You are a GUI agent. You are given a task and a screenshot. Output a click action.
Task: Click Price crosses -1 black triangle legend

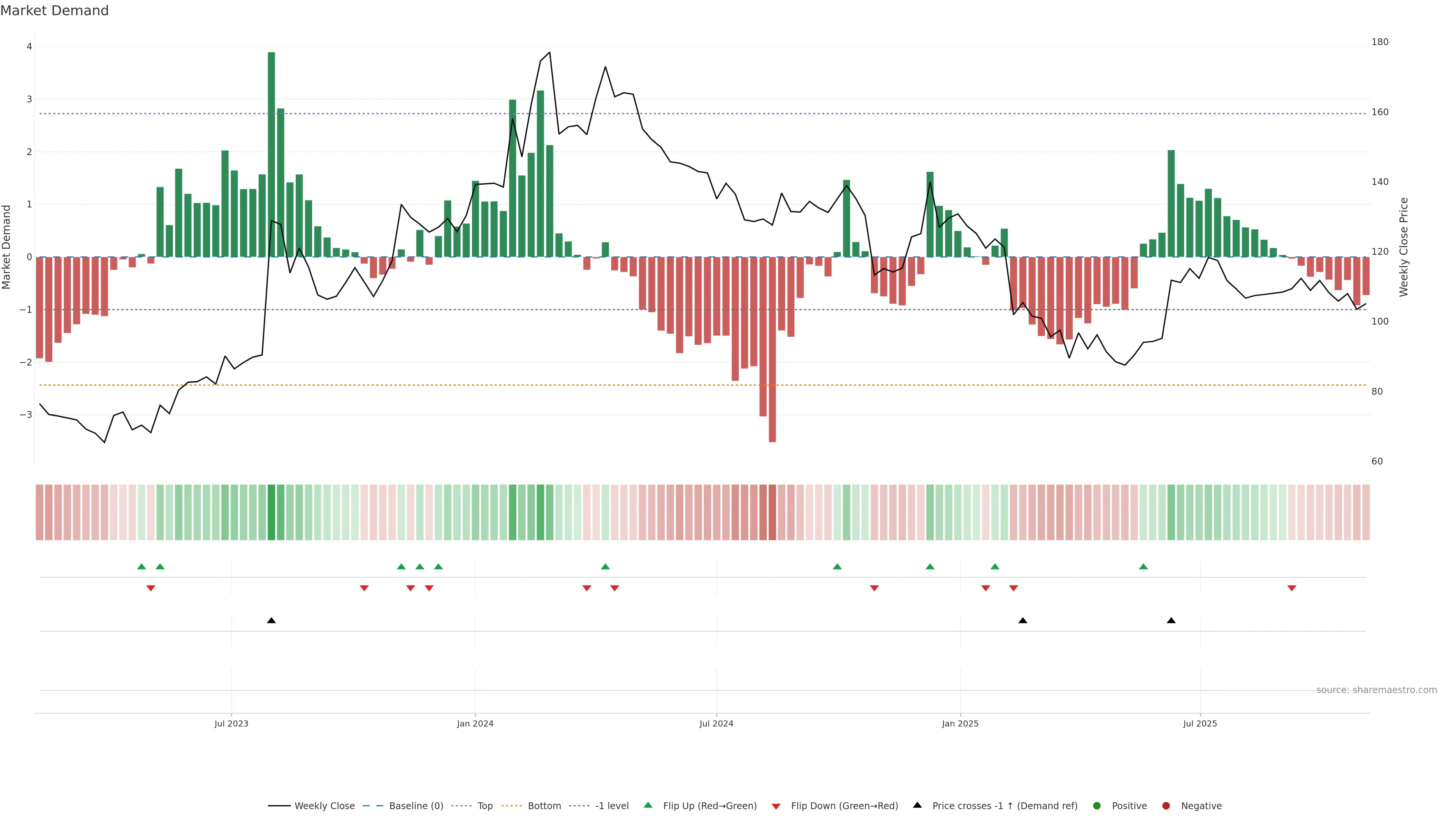click(917, 805)
